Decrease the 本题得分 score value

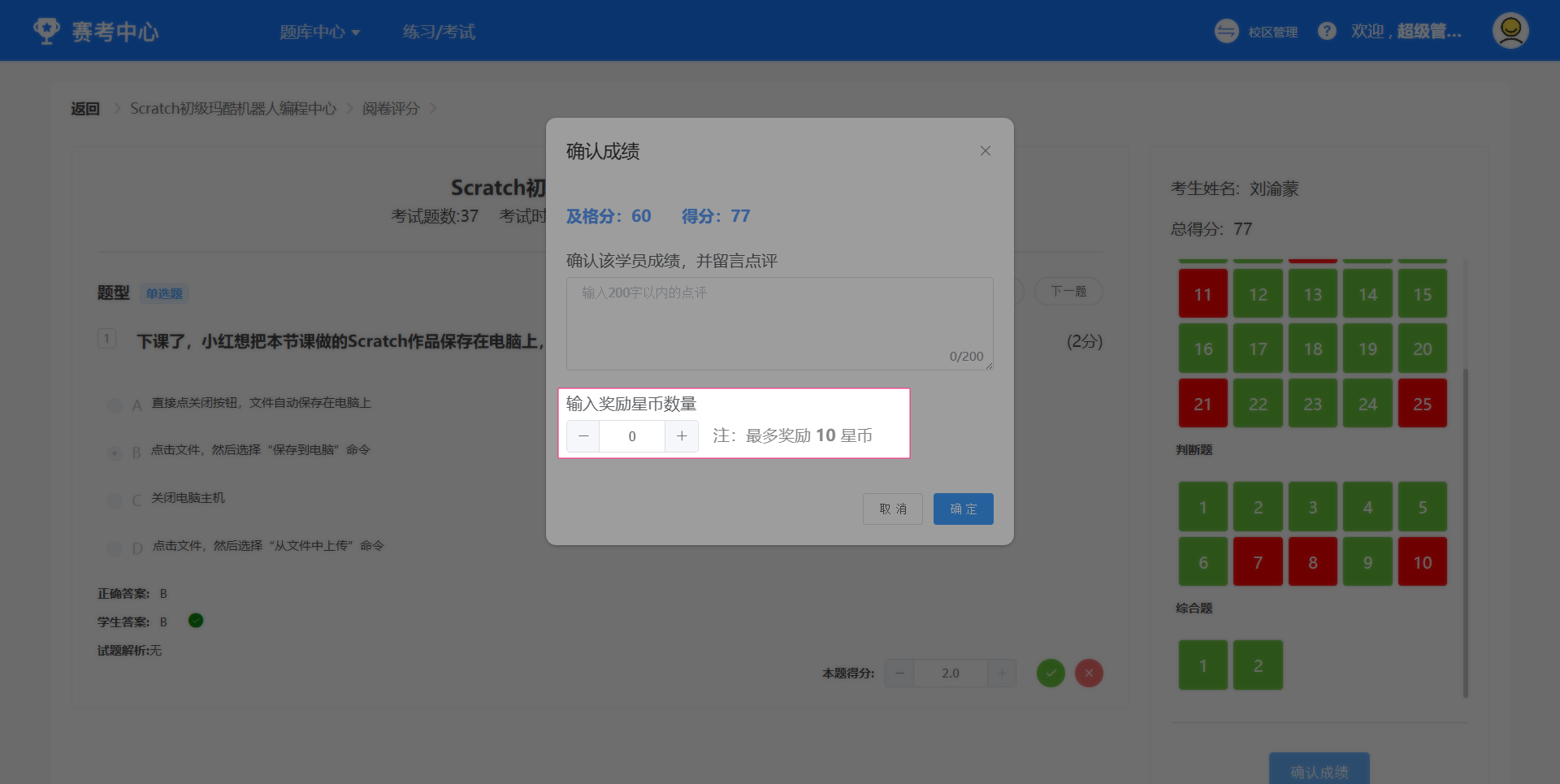(x=899, y=674)
